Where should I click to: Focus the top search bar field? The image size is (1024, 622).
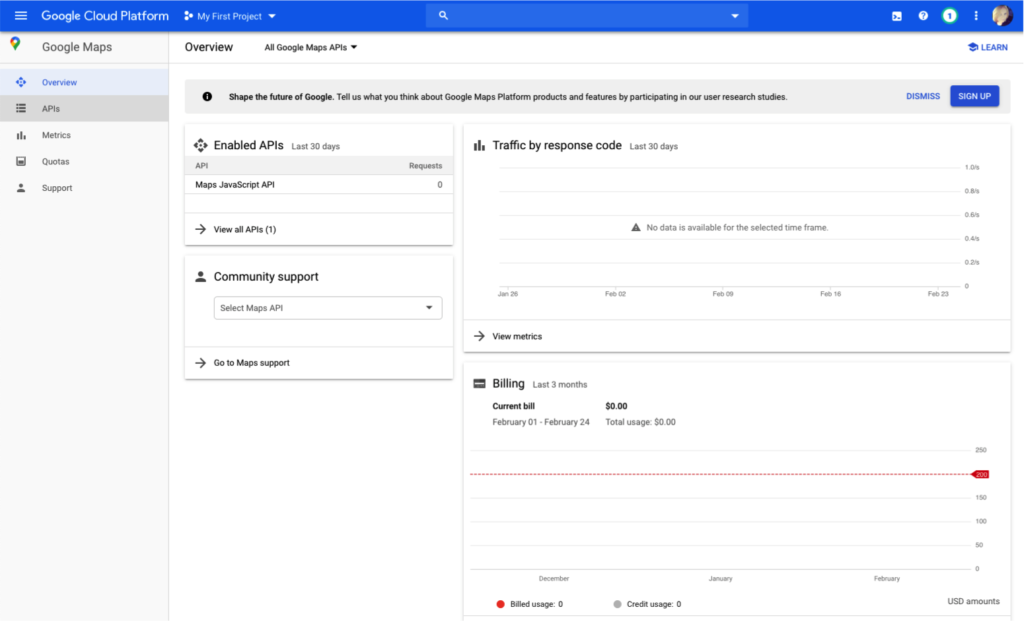(586, 16)
